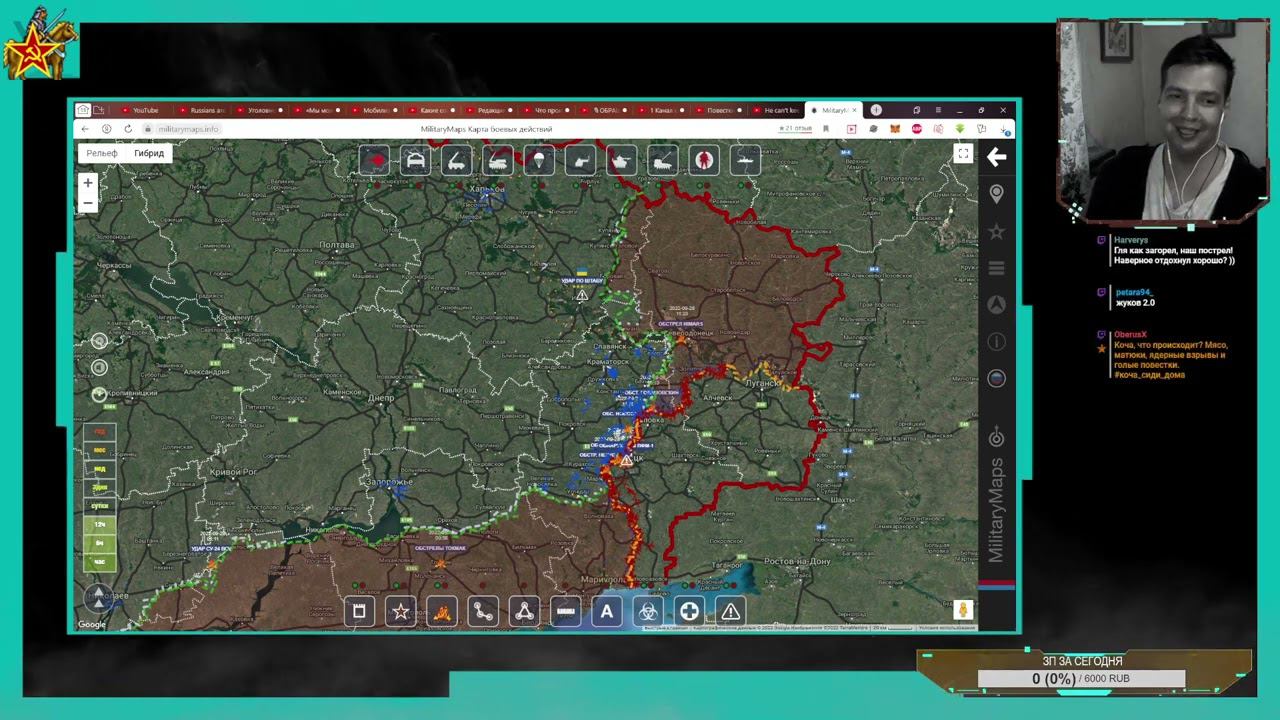Click the Google logo on the map
Viewport: 1280px width, 720px height.
click(x=92, y=624)
